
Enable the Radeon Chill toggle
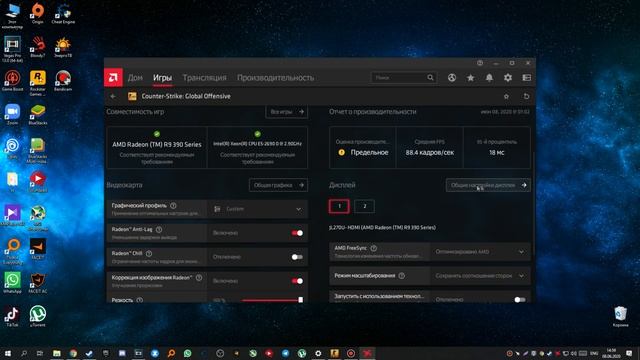tap(297, 257)
